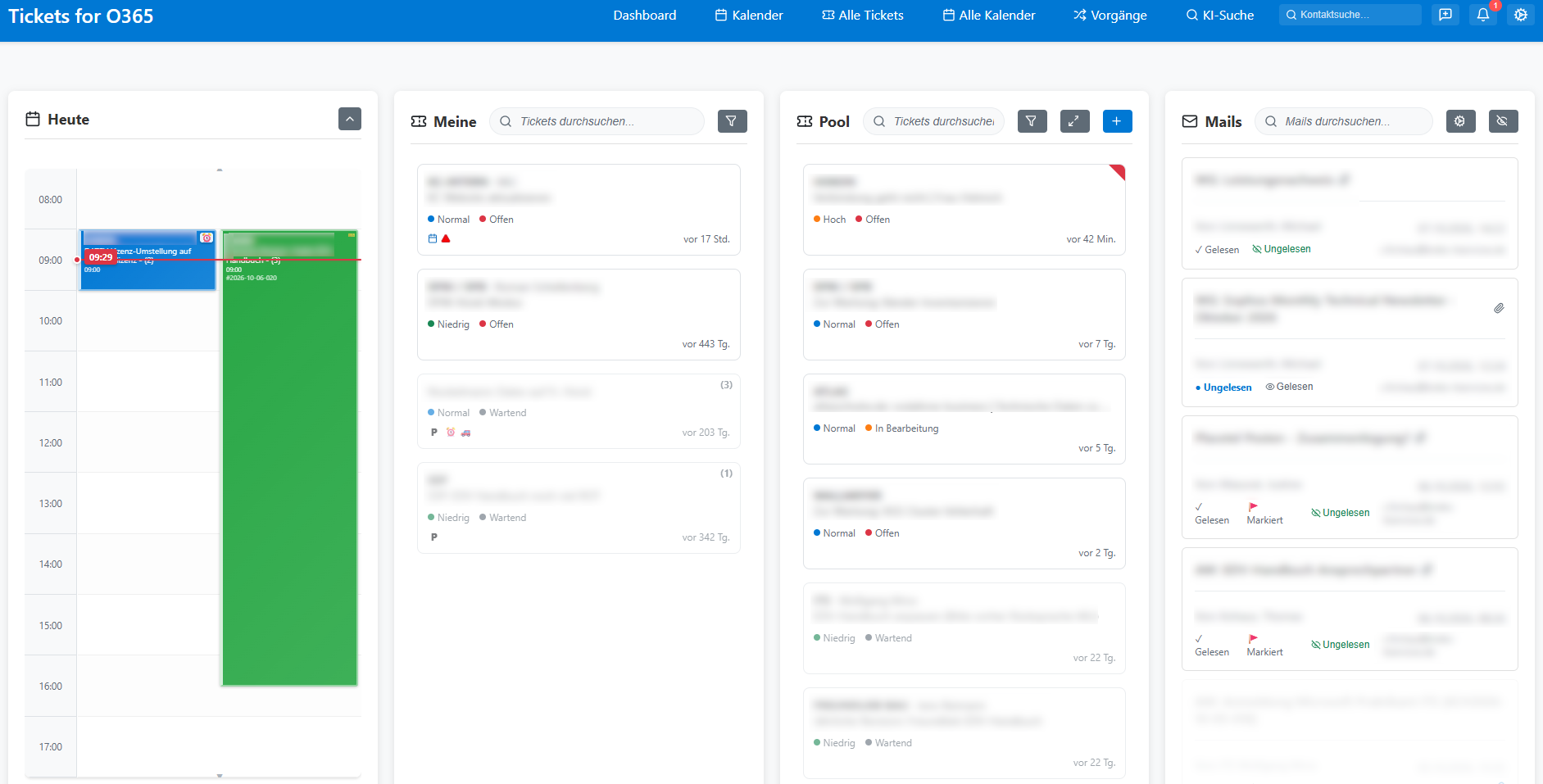Open the Kalender view
Image resolution: width=1543 pixels, height=784 pixels.
pyautogui.click(x=749, y=15)
